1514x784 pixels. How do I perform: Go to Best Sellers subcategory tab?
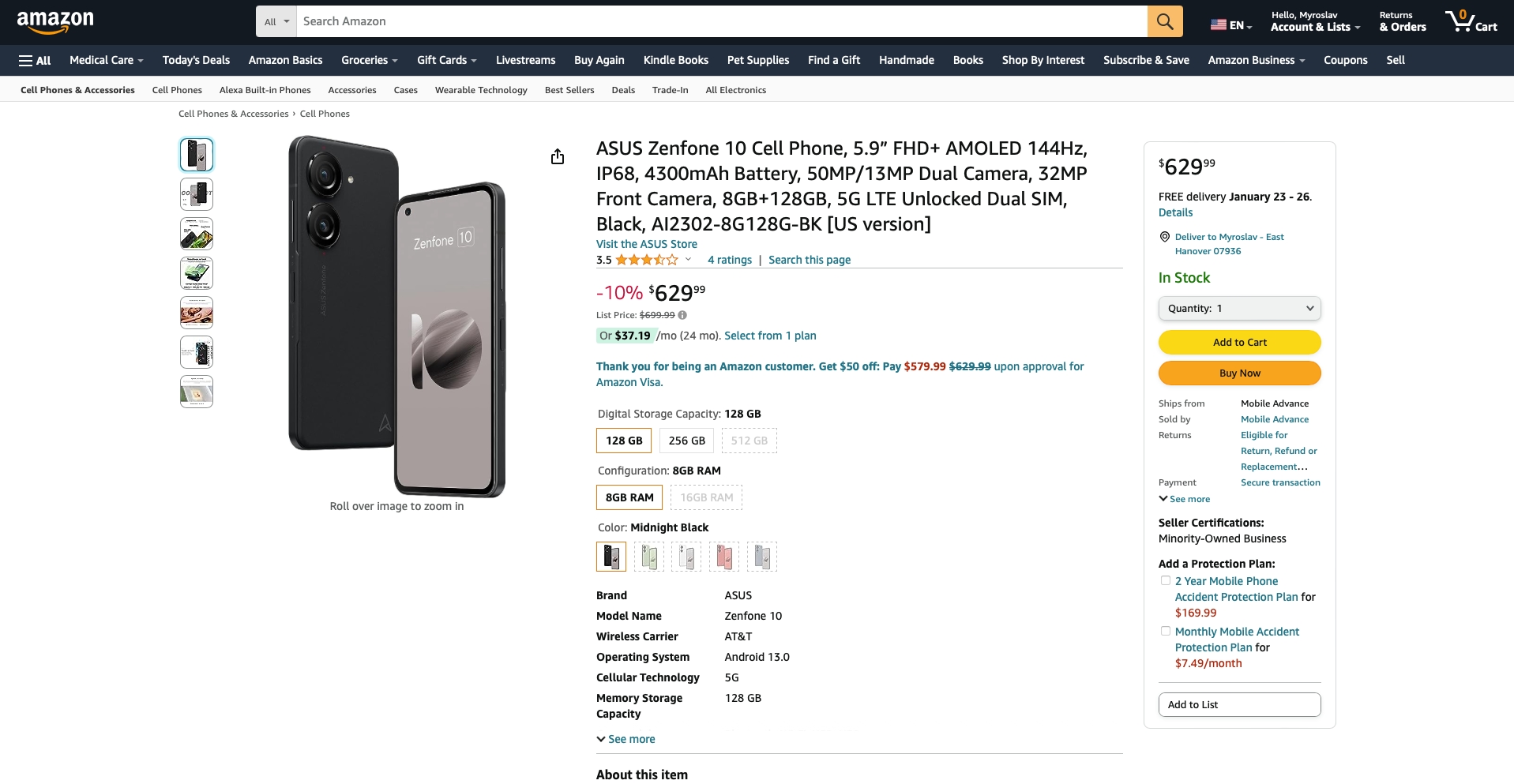click(569, 90)
